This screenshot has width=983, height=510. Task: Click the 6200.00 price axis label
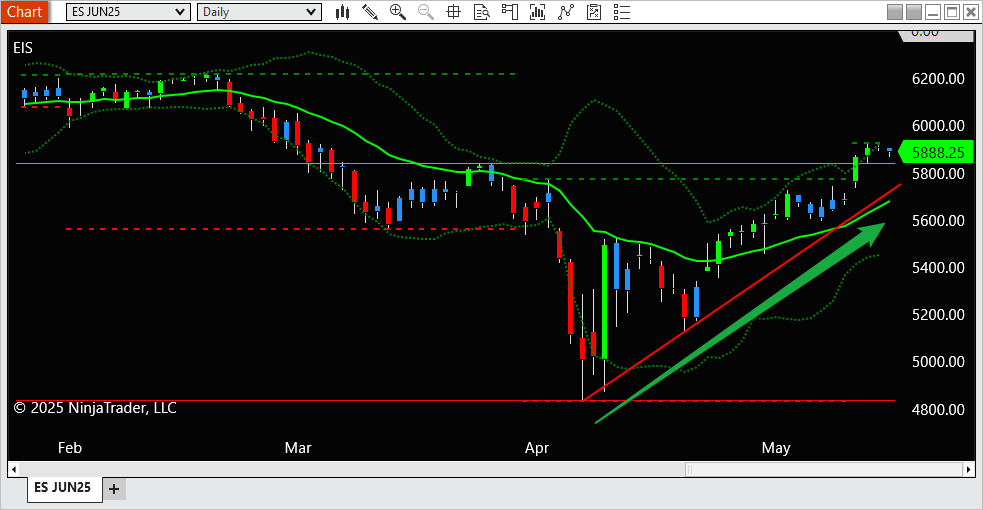[938, 79]
